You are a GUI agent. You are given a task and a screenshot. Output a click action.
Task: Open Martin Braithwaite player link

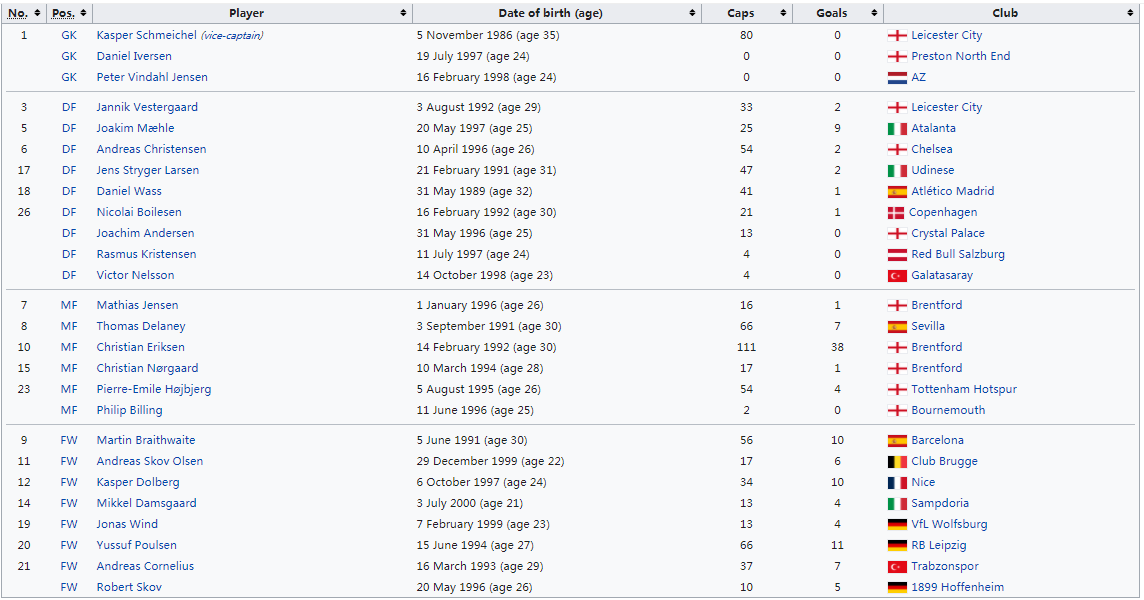click(x=146, y=439)
